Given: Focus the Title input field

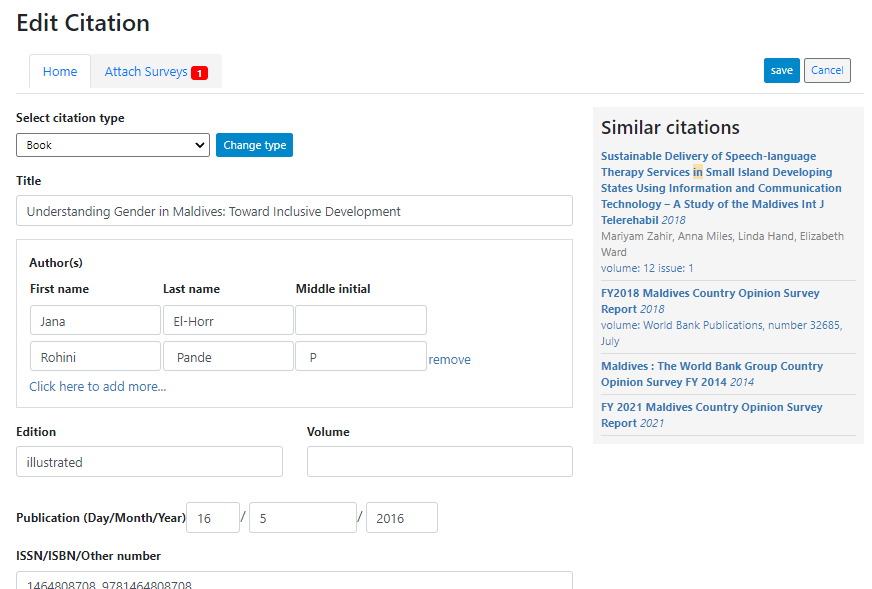Looking at the screenshot, I should click(x=294, y=211).
